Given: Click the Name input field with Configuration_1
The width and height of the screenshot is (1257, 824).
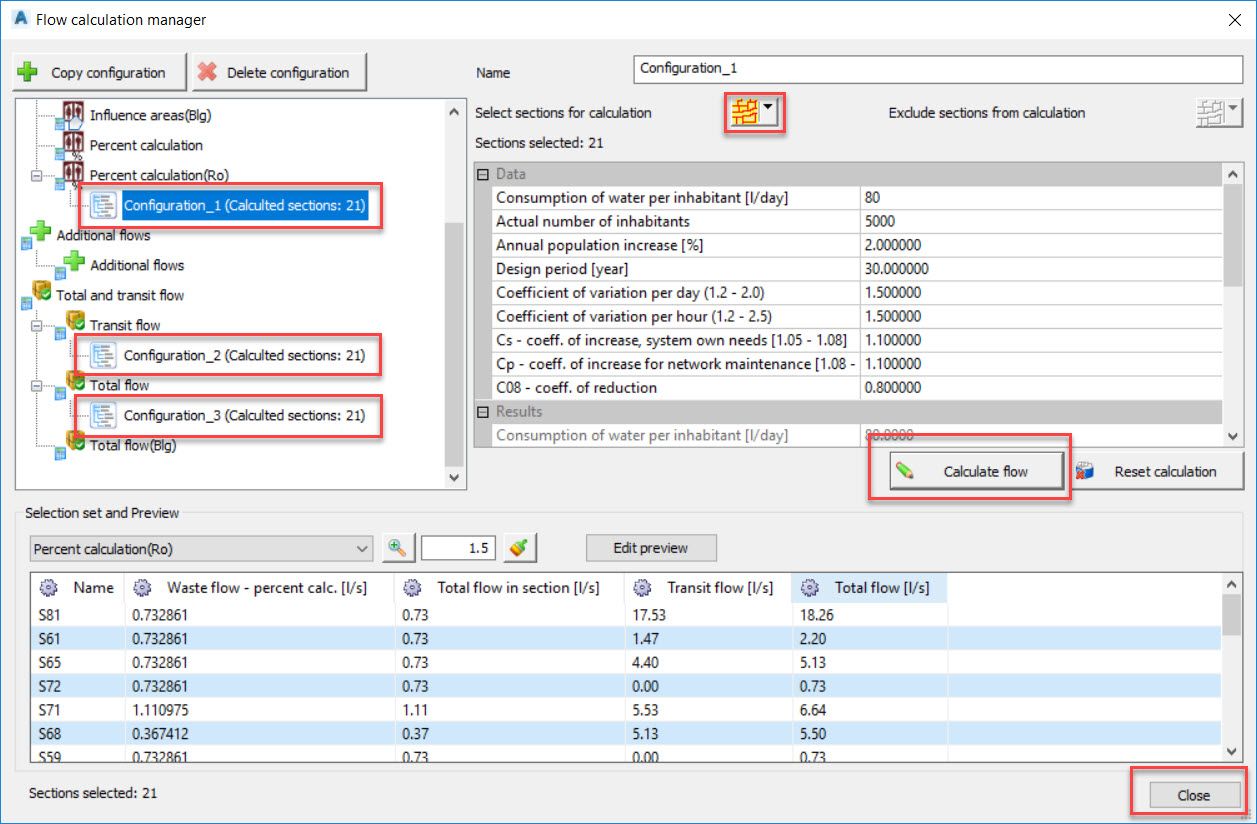Looking at the screenshot, I should (938, 68).
